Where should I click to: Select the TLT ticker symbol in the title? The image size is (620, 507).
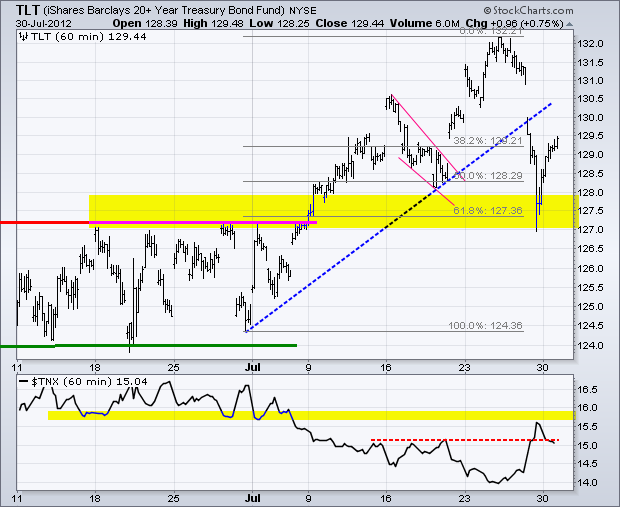pyautogui.click(x=28, y=9)
